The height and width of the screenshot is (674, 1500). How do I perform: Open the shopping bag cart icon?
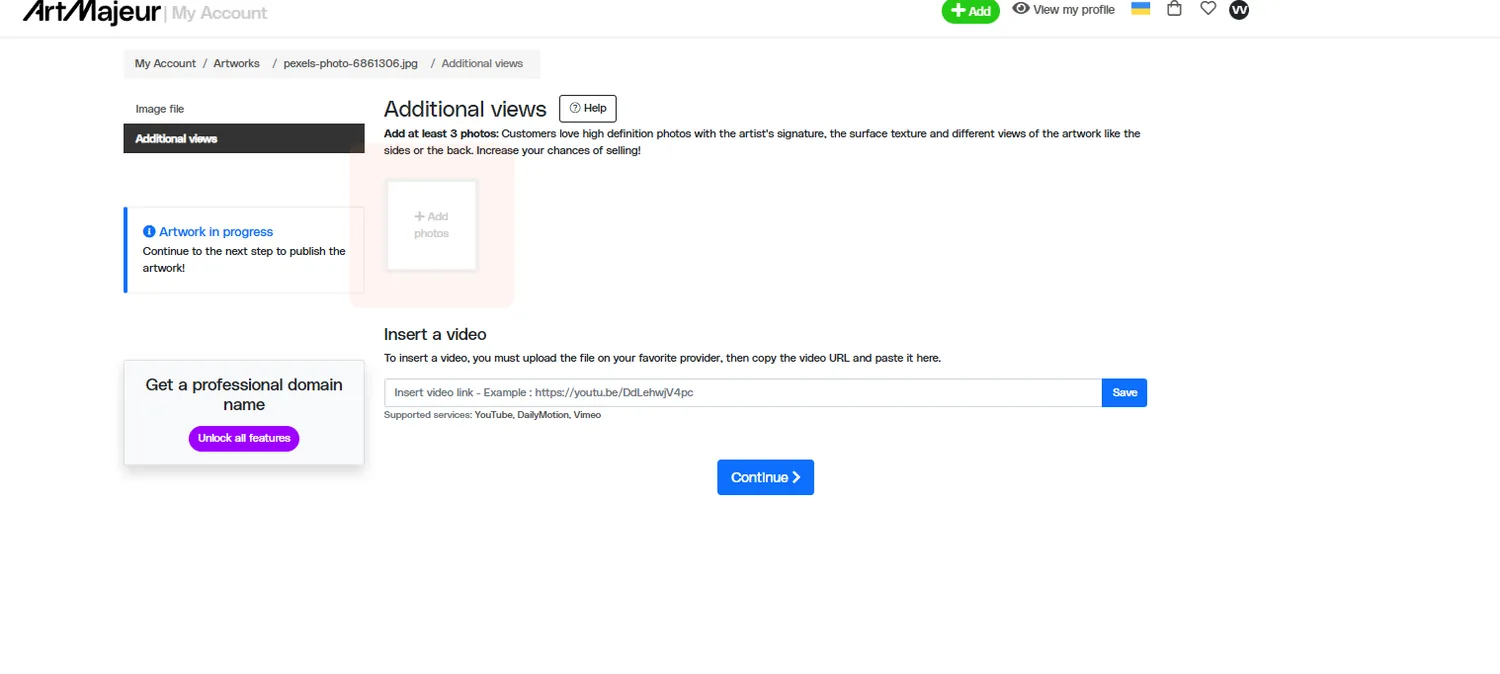[1175, 9]
